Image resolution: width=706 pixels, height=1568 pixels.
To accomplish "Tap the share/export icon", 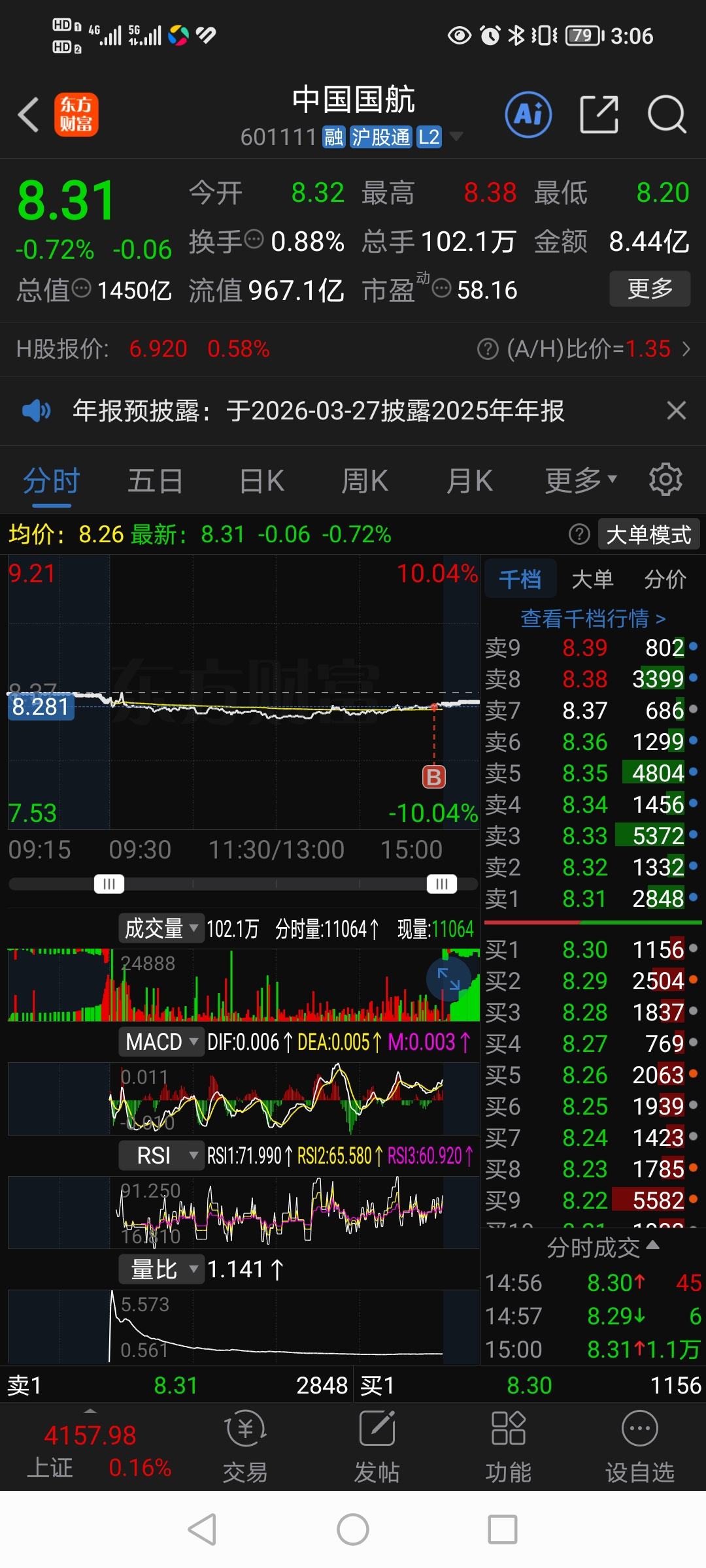I will point(599,114).
